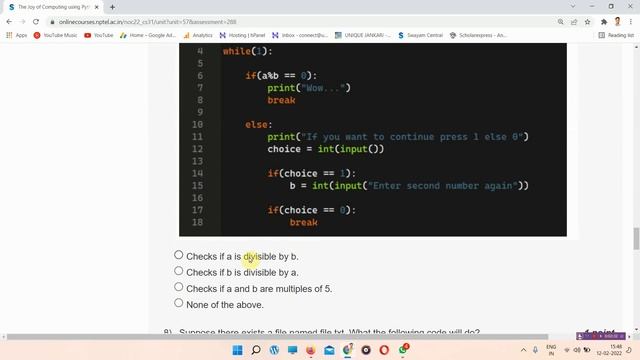Open 'Home - Google Ad...' bookmark
The height and width of the screenshot is (360, 640).
[148, 36]
